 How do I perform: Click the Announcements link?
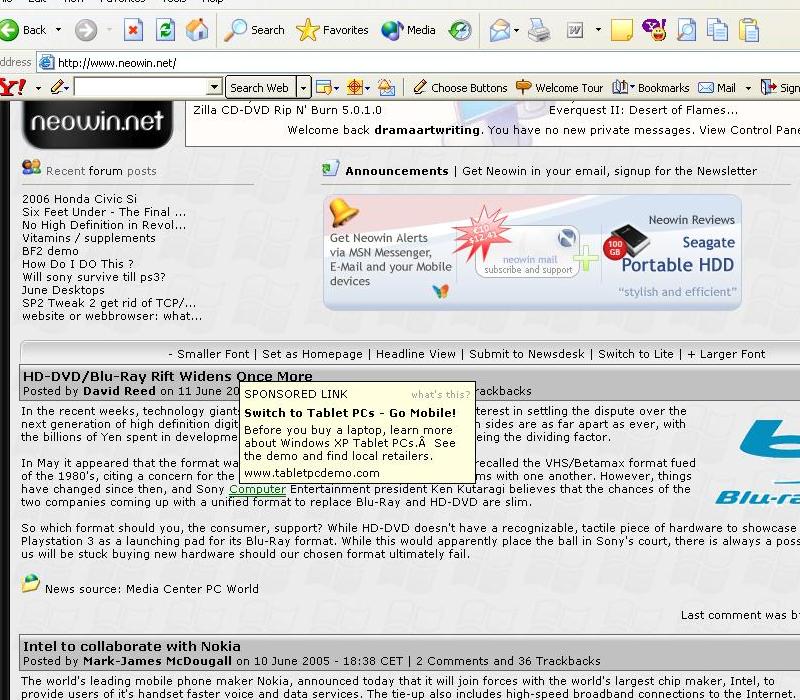pos(396,171)
